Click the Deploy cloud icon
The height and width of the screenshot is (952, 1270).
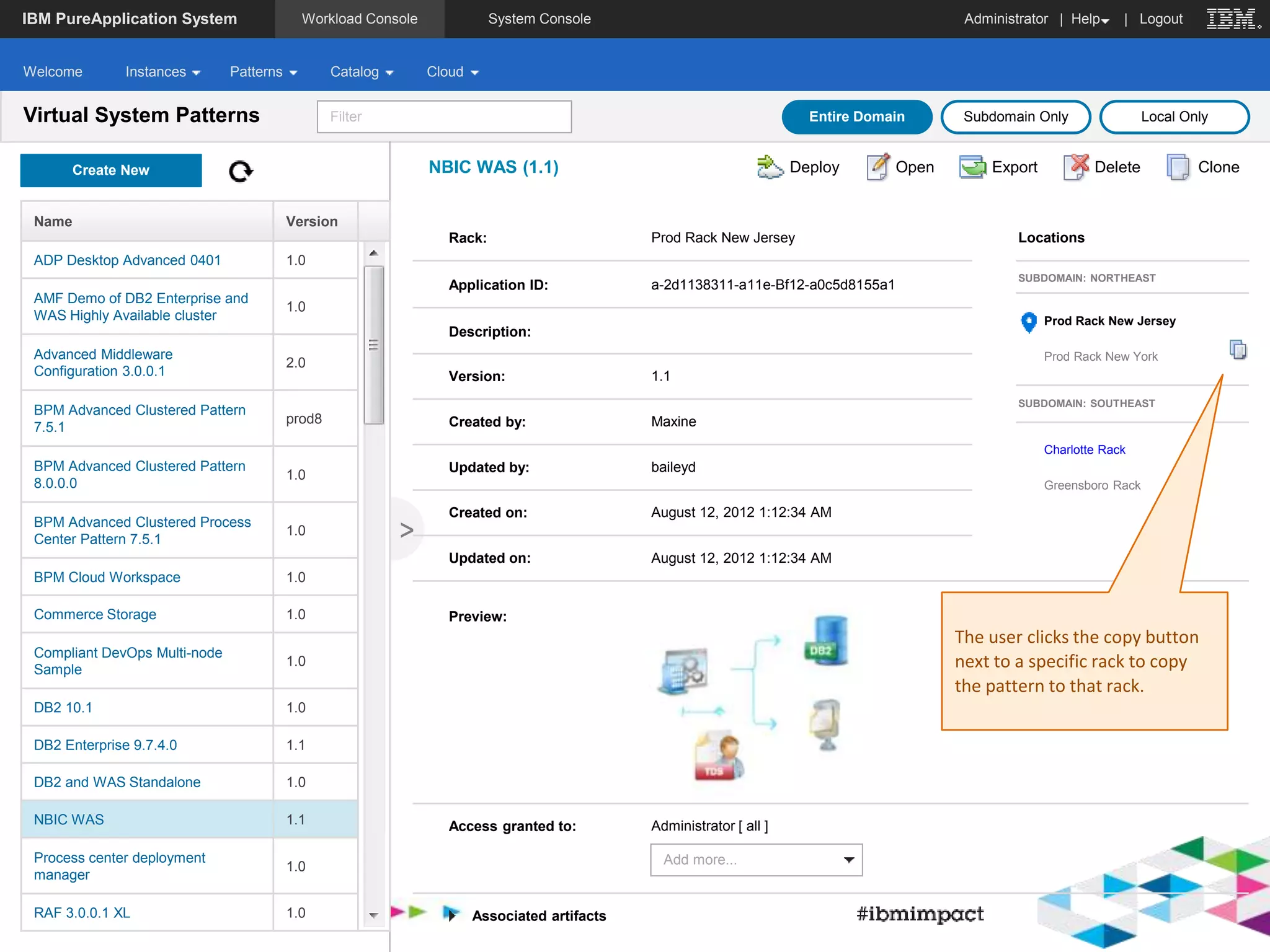coord(770,167)
